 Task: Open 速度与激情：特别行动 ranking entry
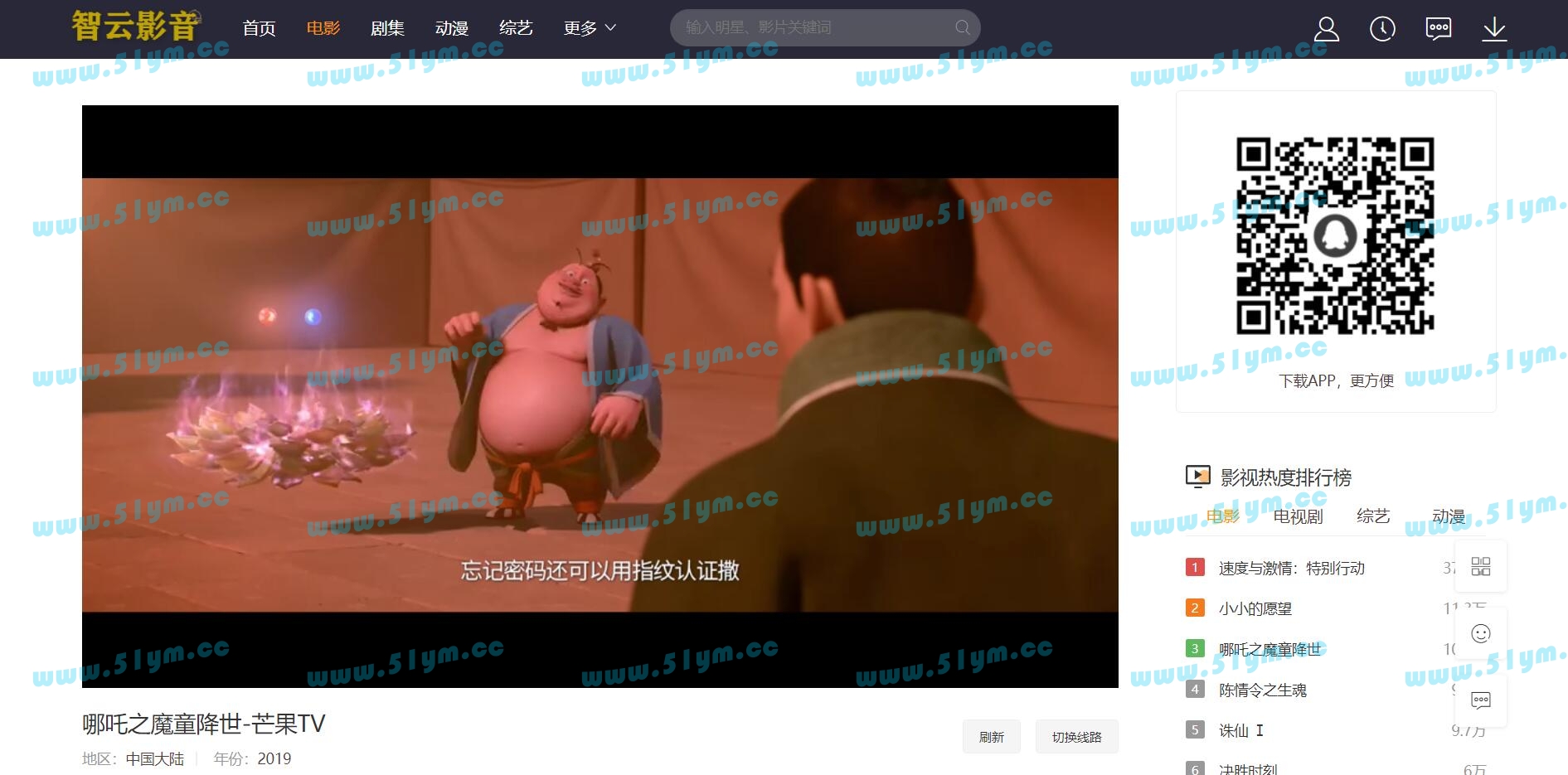click(1292, 568)
